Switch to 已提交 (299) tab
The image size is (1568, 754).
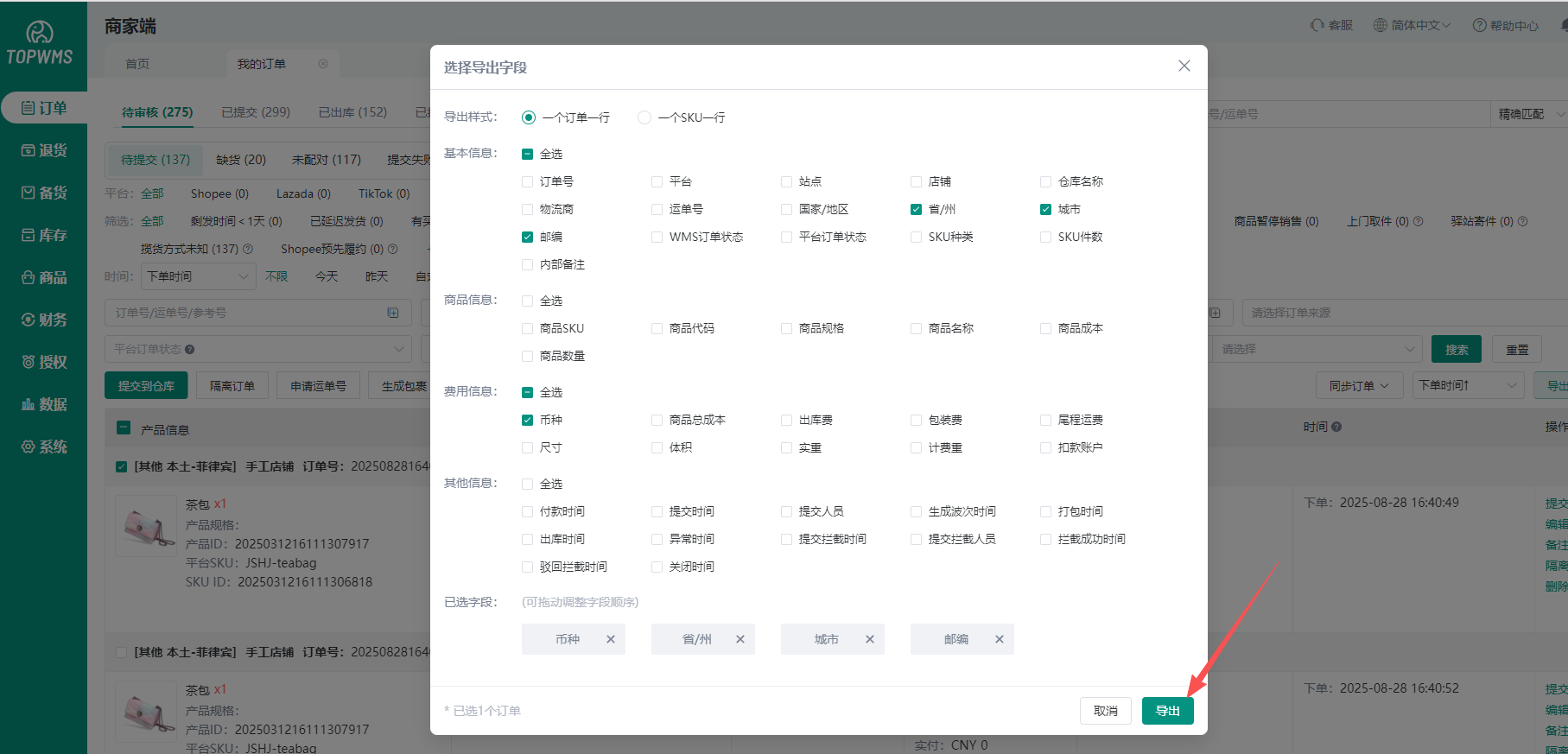point(256,112)
